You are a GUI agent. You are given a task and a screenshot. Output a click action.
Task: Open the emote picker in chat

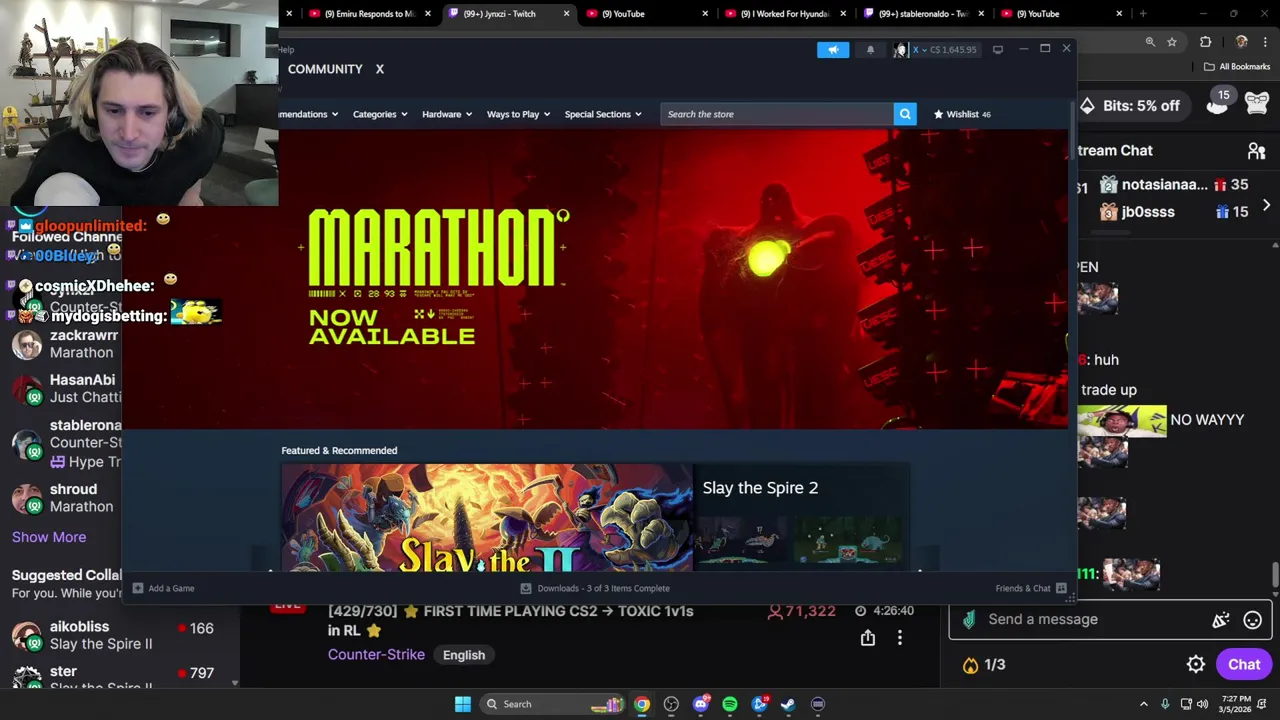(x=1252, y=620)
